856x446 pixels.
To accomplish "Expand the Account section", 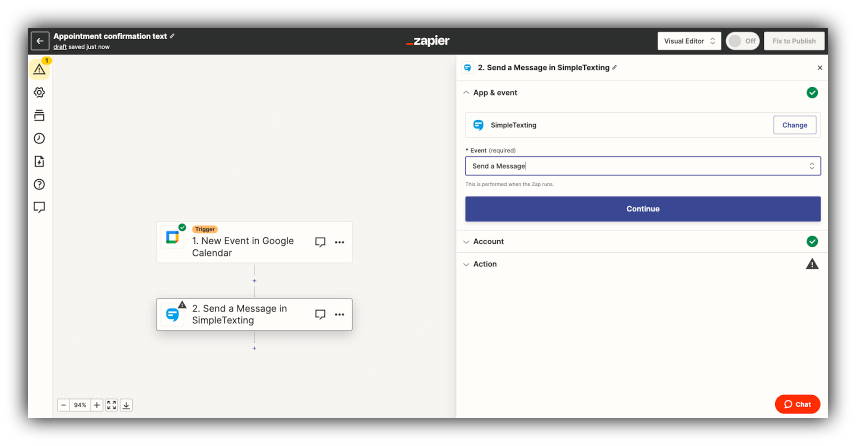I will [x=488, y=241].
